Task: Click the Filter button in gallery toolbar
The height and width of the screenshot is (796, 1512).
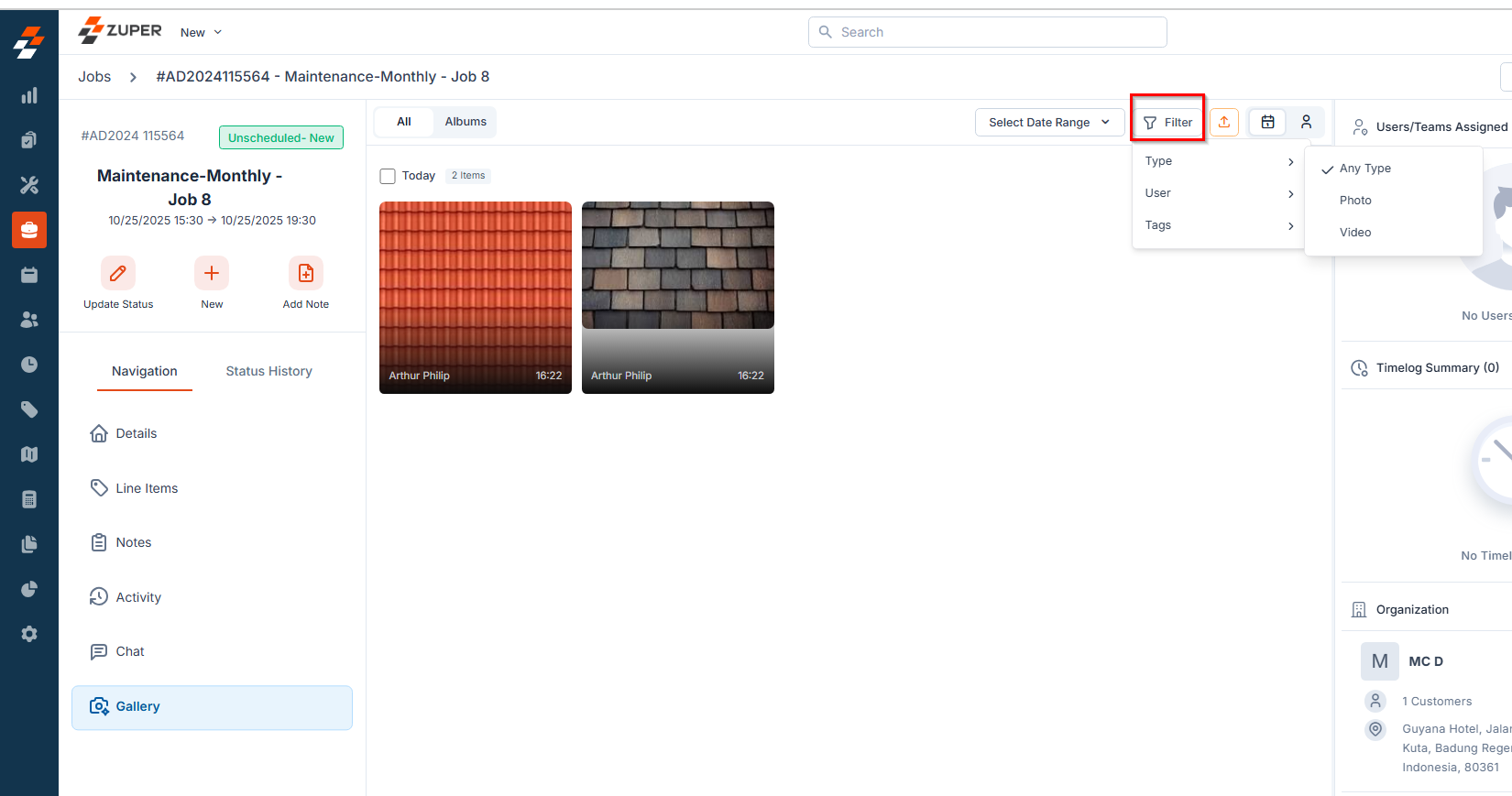Action: tap(1168, 123)
